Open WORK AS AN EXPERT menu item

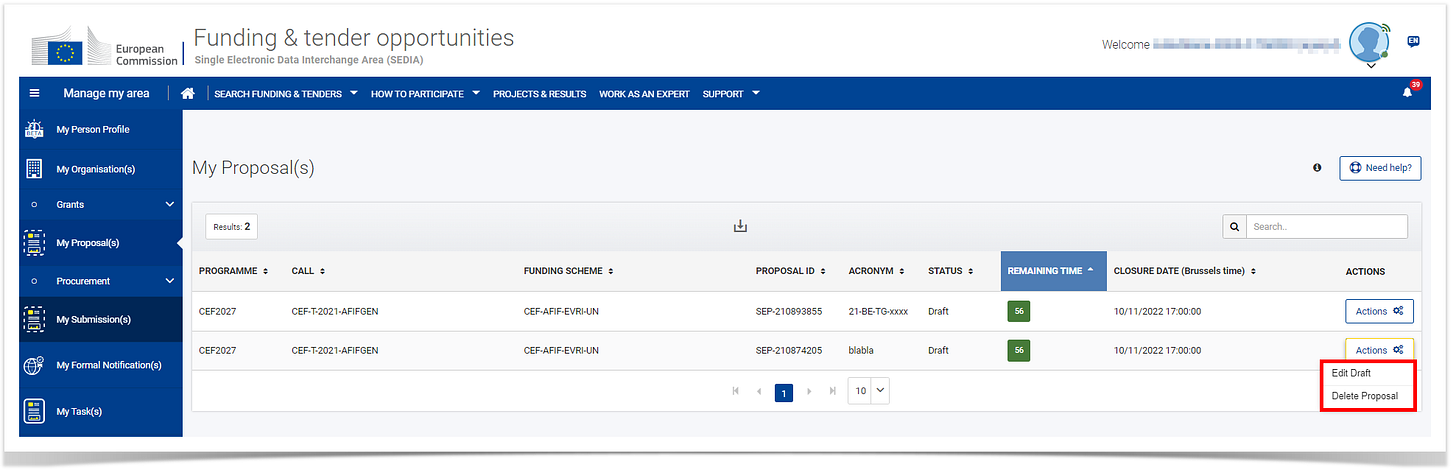pos(644,94)
